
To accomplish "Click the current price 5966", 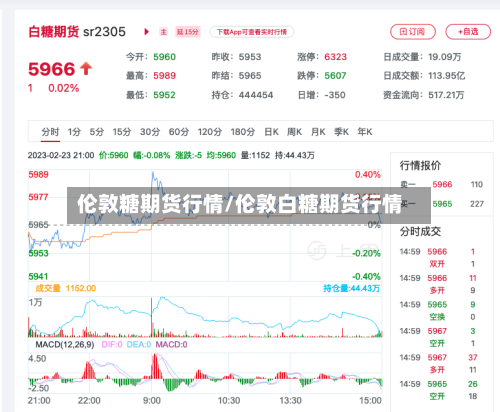I will tap(52, 69).
